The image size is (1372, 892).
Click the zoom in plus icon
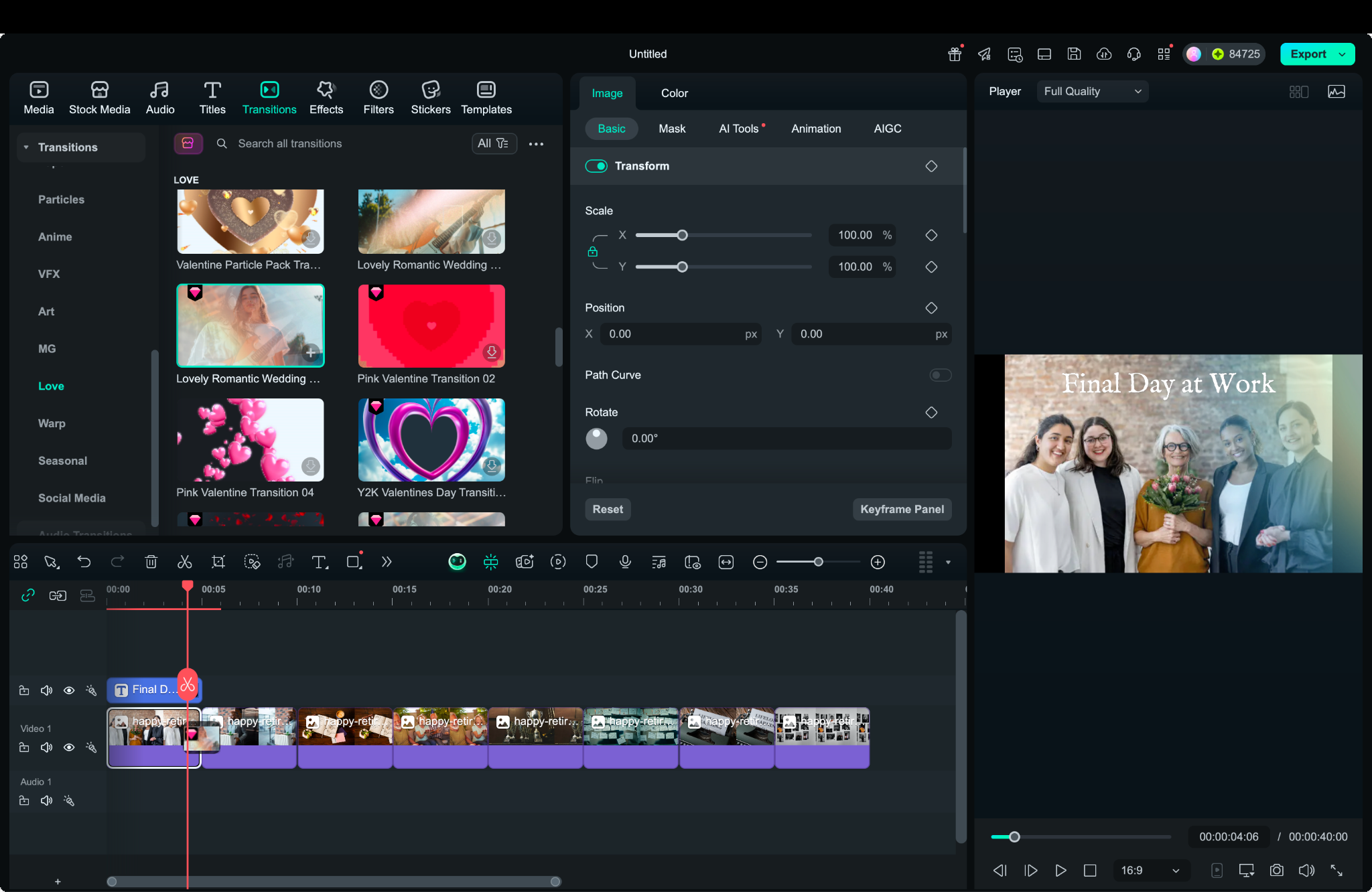tap(878, 563)
